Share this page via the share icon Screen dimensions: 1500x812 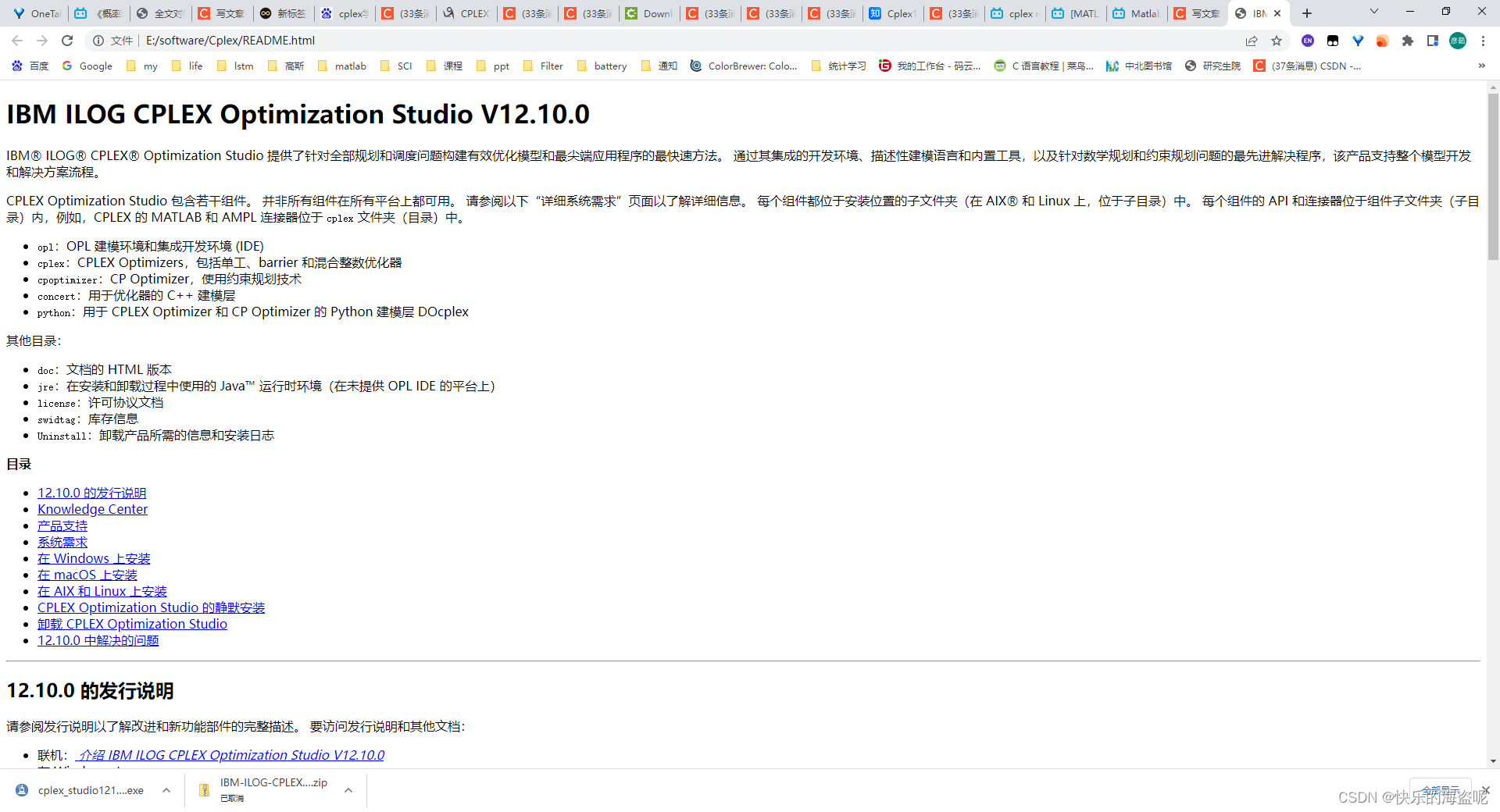pyautogui.click(x=1252, y=41)
